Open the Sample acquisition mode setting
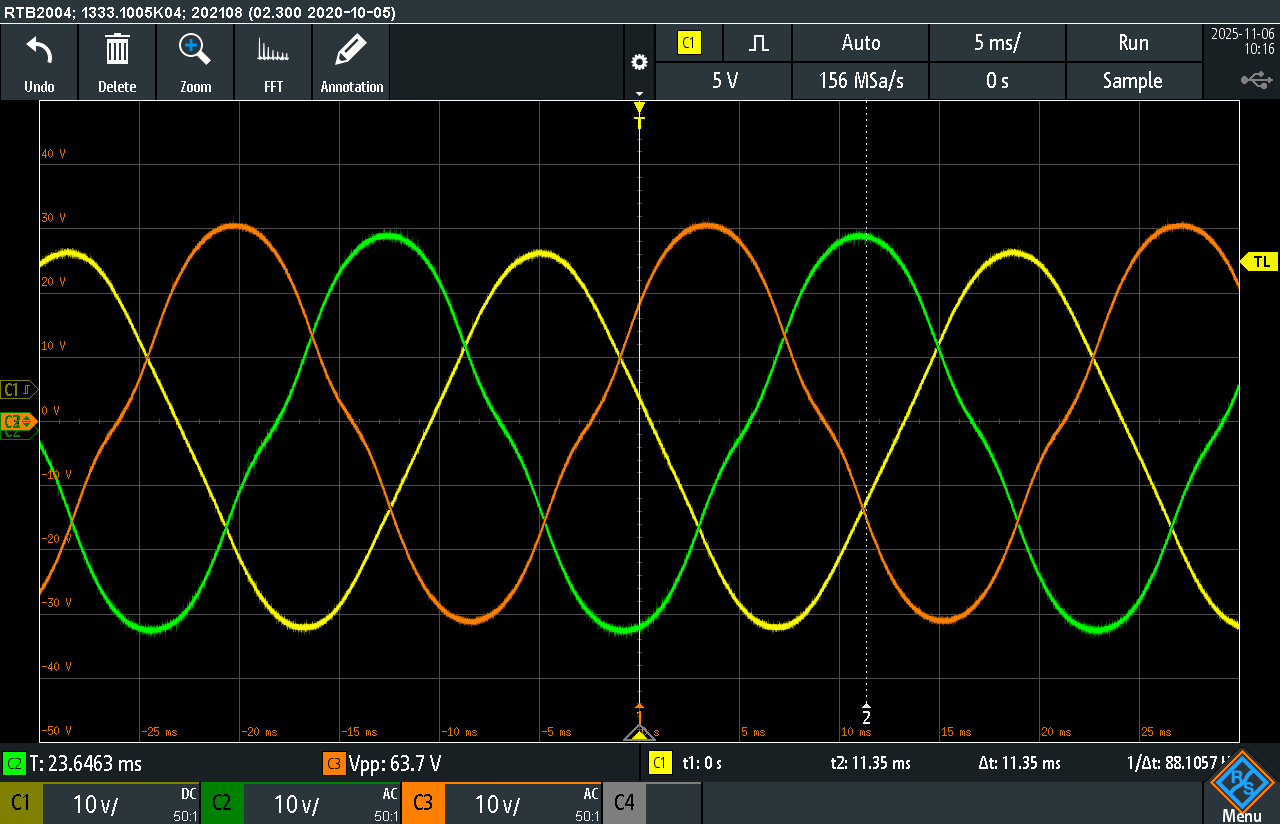Image resolution: width=1280 pixels, height=824 pixels. pos(1133,81)
